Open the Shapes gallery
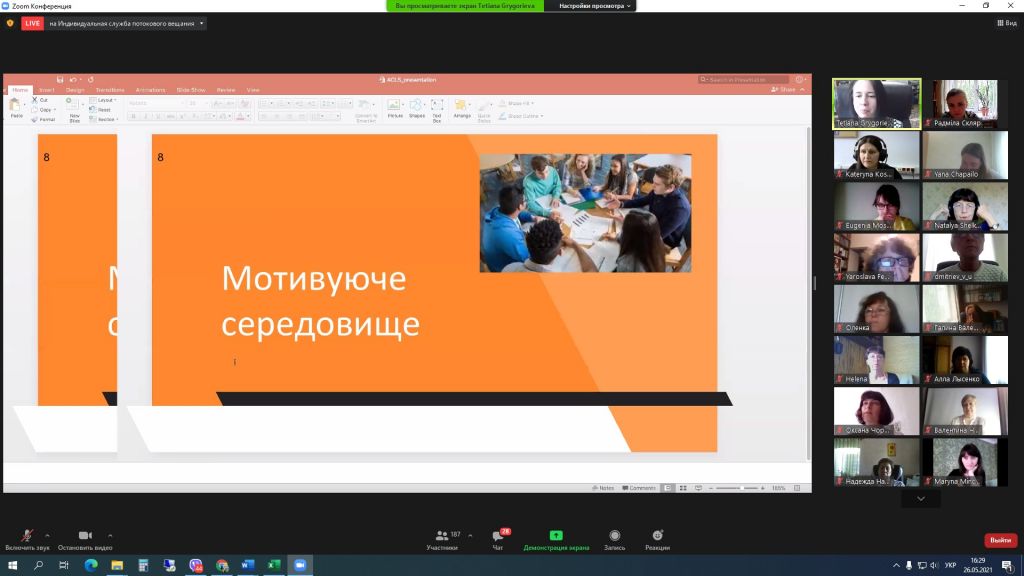This screenshot has width=1024, height=576. (417, 108)
